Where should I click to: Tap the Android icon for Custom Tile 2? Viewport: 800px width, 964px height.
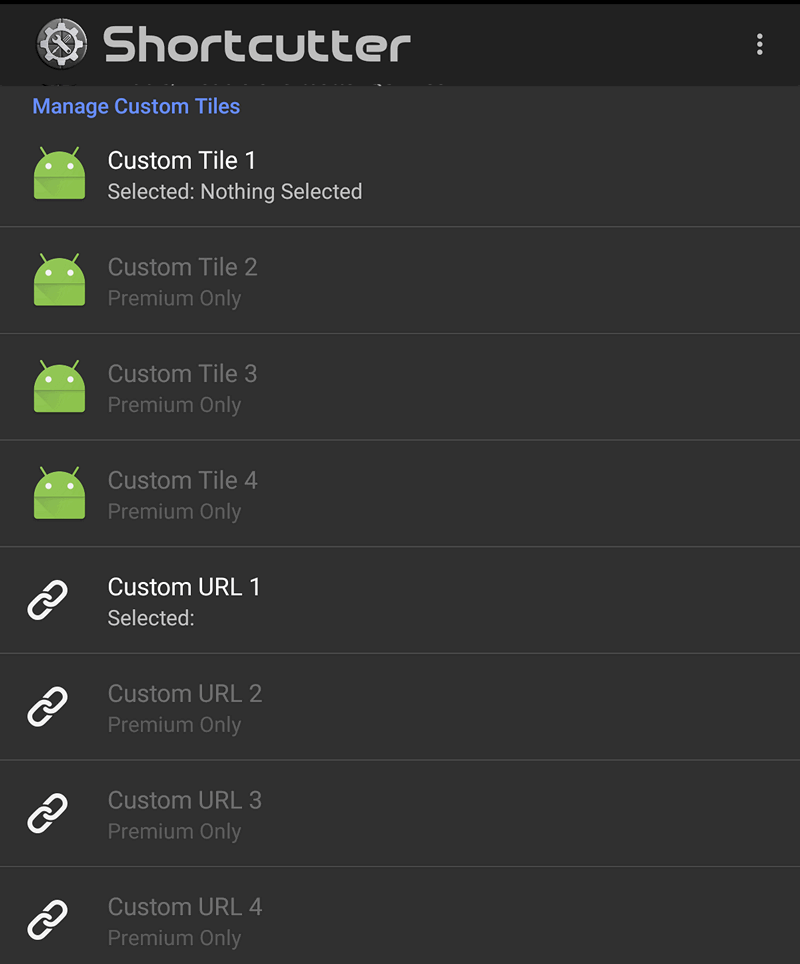point(59,279)
